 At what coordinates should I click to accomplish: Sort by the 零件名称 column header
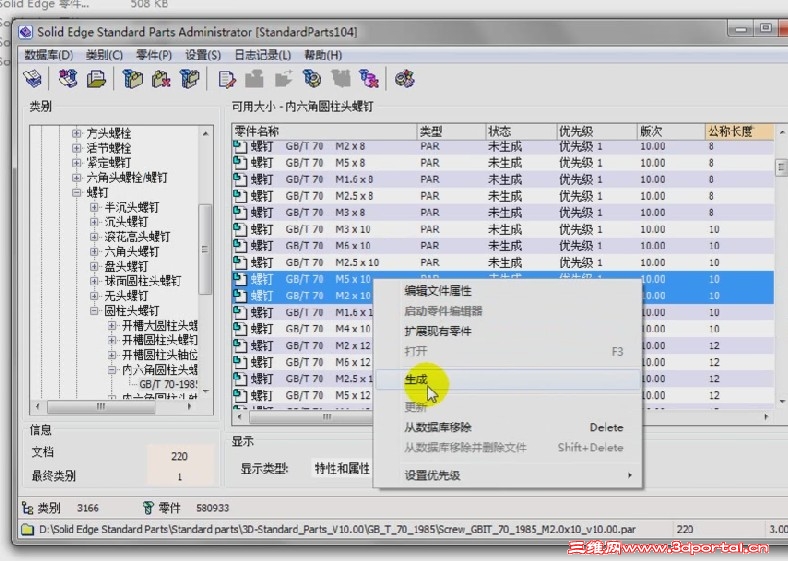pyautogui.click(x=324, y=132)
